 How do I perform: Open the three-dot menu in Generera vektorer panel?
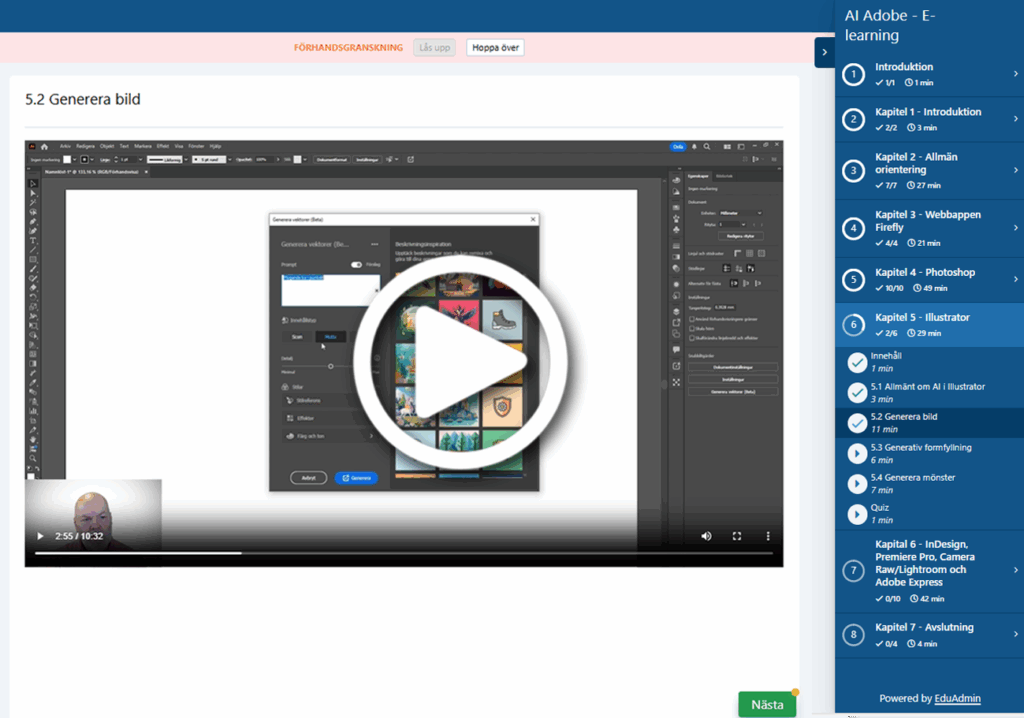click(374, 244)
